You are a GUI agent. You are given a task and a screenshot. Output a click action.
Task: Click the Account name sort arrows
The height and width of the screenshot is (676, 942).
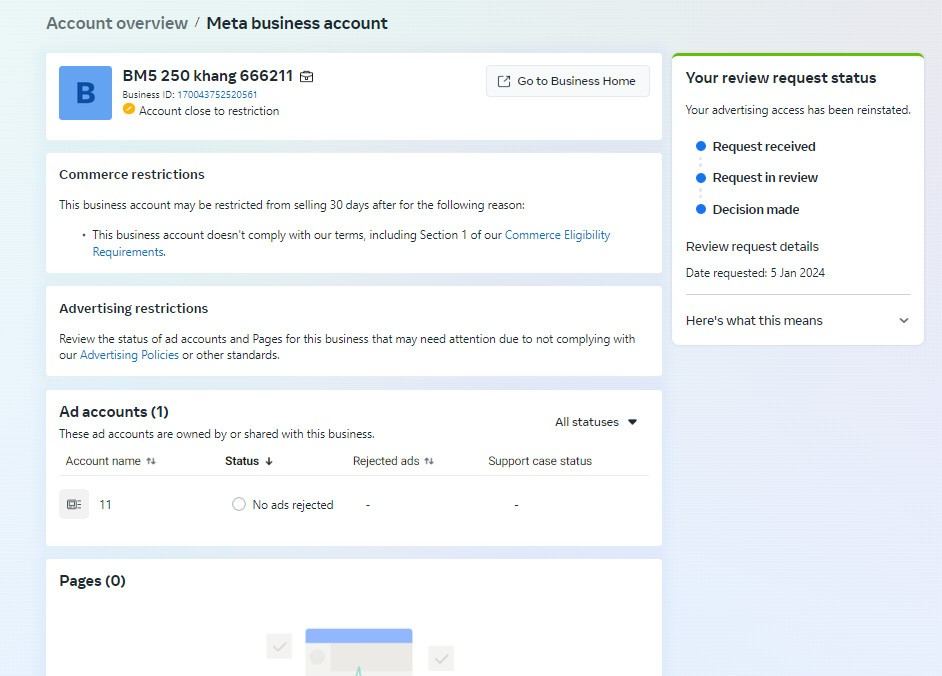[x=151, y=461]
